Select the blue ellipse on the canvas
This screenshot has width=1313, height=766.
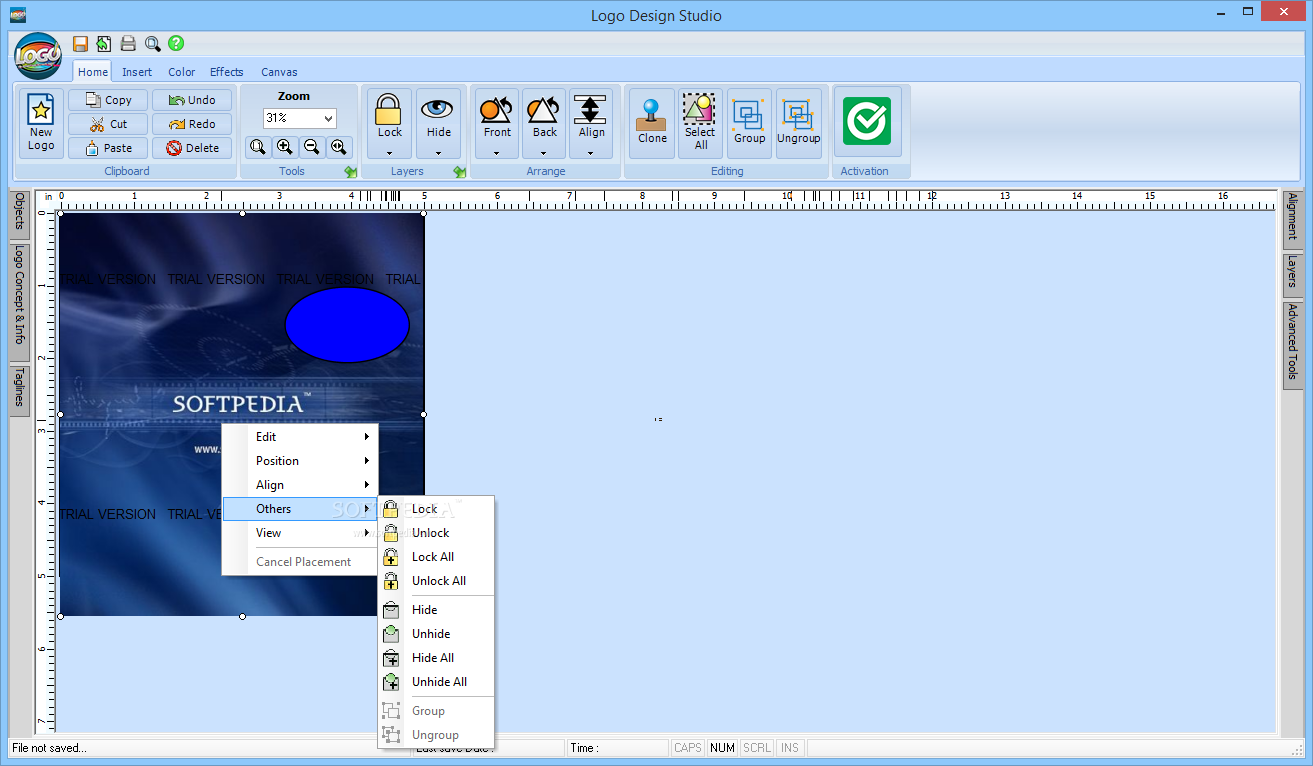click(x=347, y=325)
